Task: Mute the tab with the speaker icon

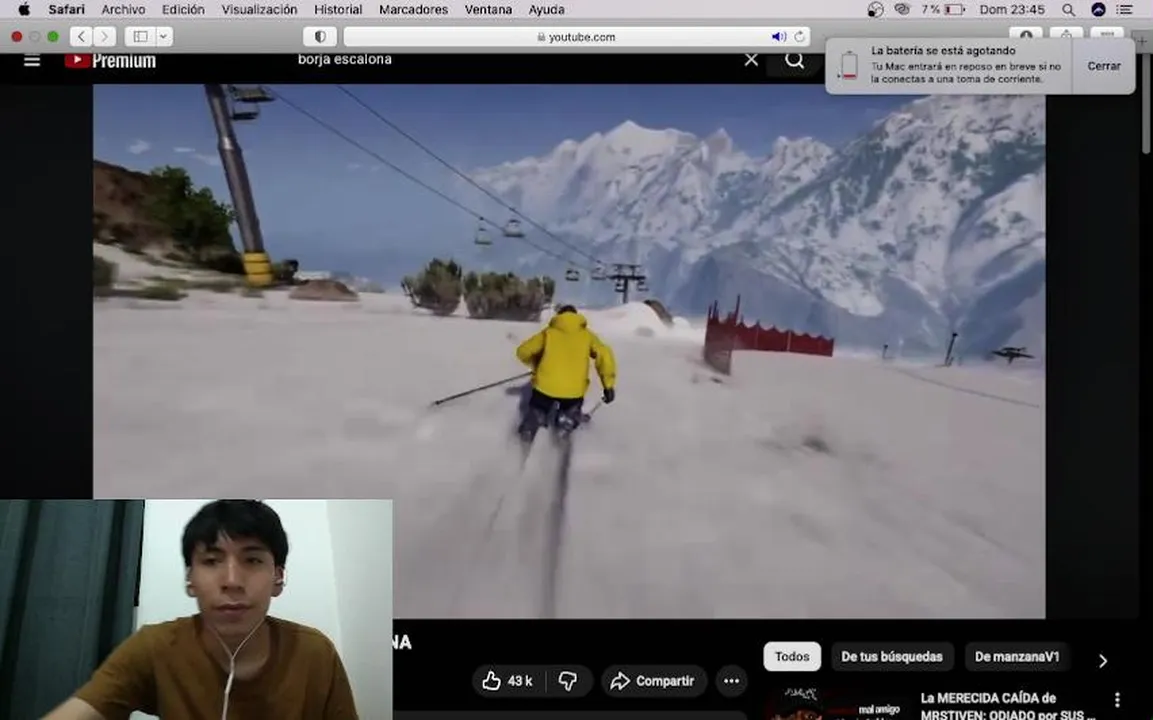Action: pos(778,36)
